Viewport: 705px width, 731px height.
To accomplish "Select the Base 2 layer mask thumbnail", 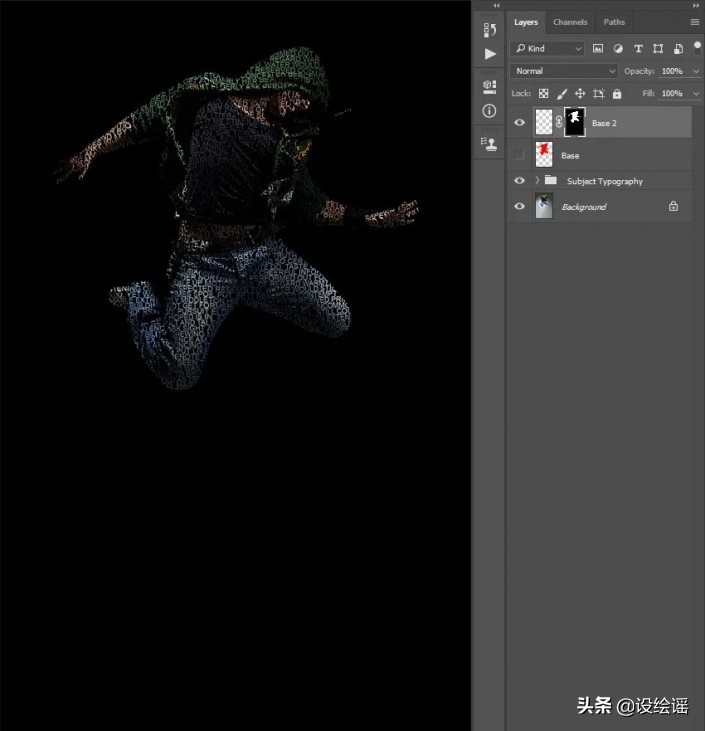I will (x=575, y=122).
